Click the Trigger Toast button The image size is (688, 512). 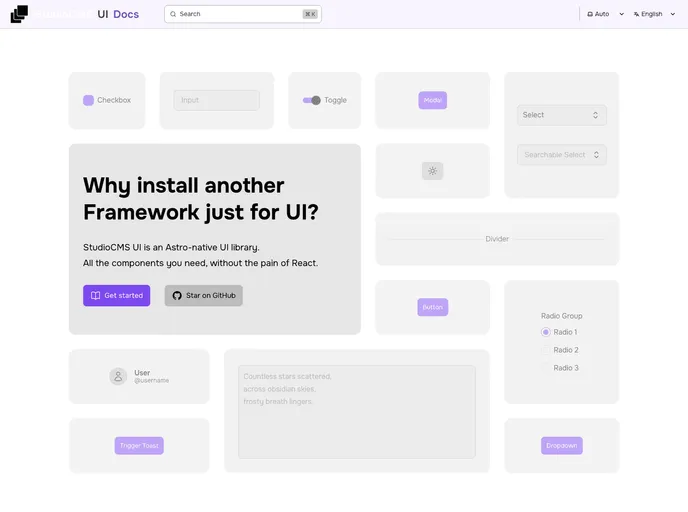coord(139,446)
